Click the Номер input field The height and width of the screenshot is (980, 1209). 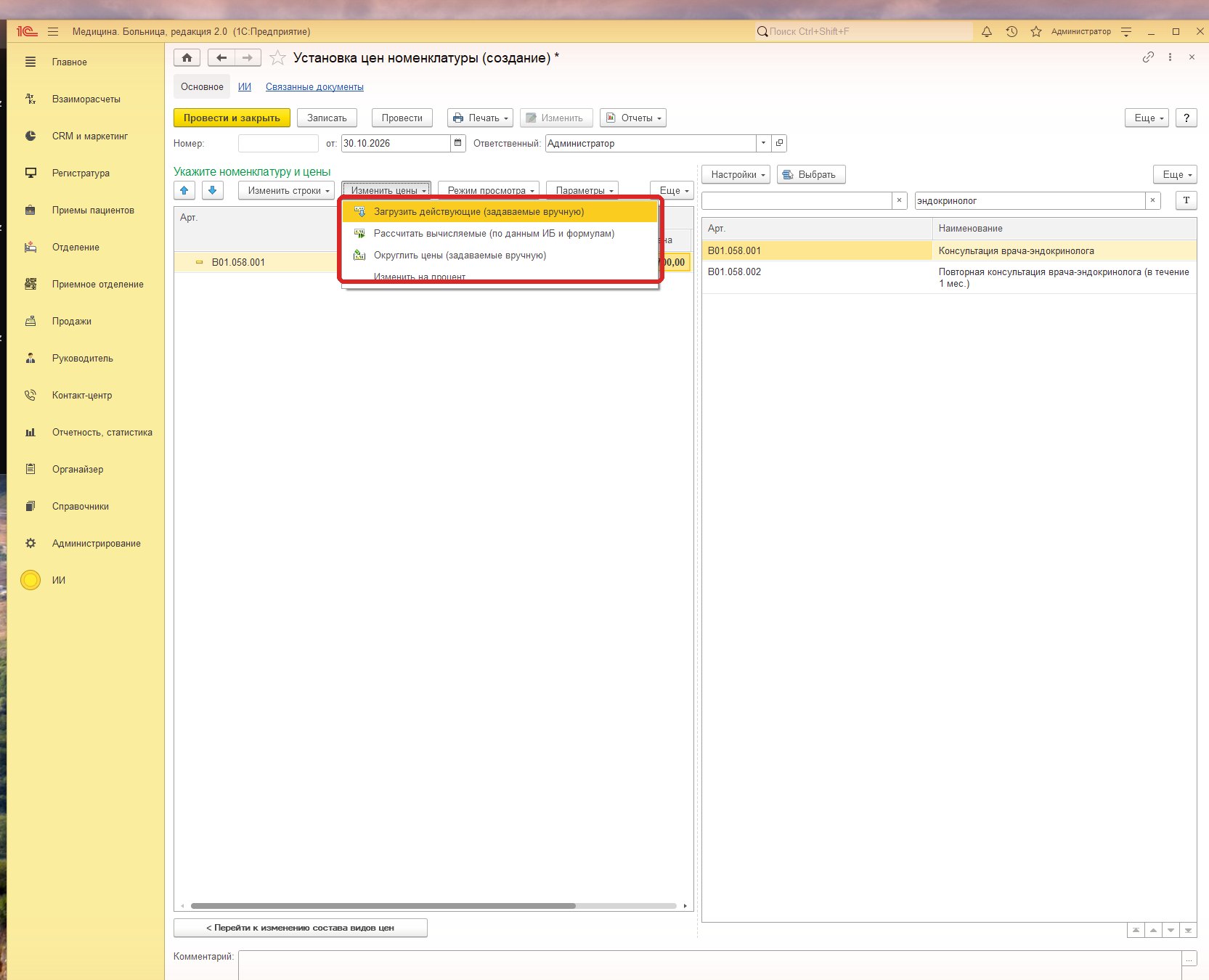coord(278,143)
